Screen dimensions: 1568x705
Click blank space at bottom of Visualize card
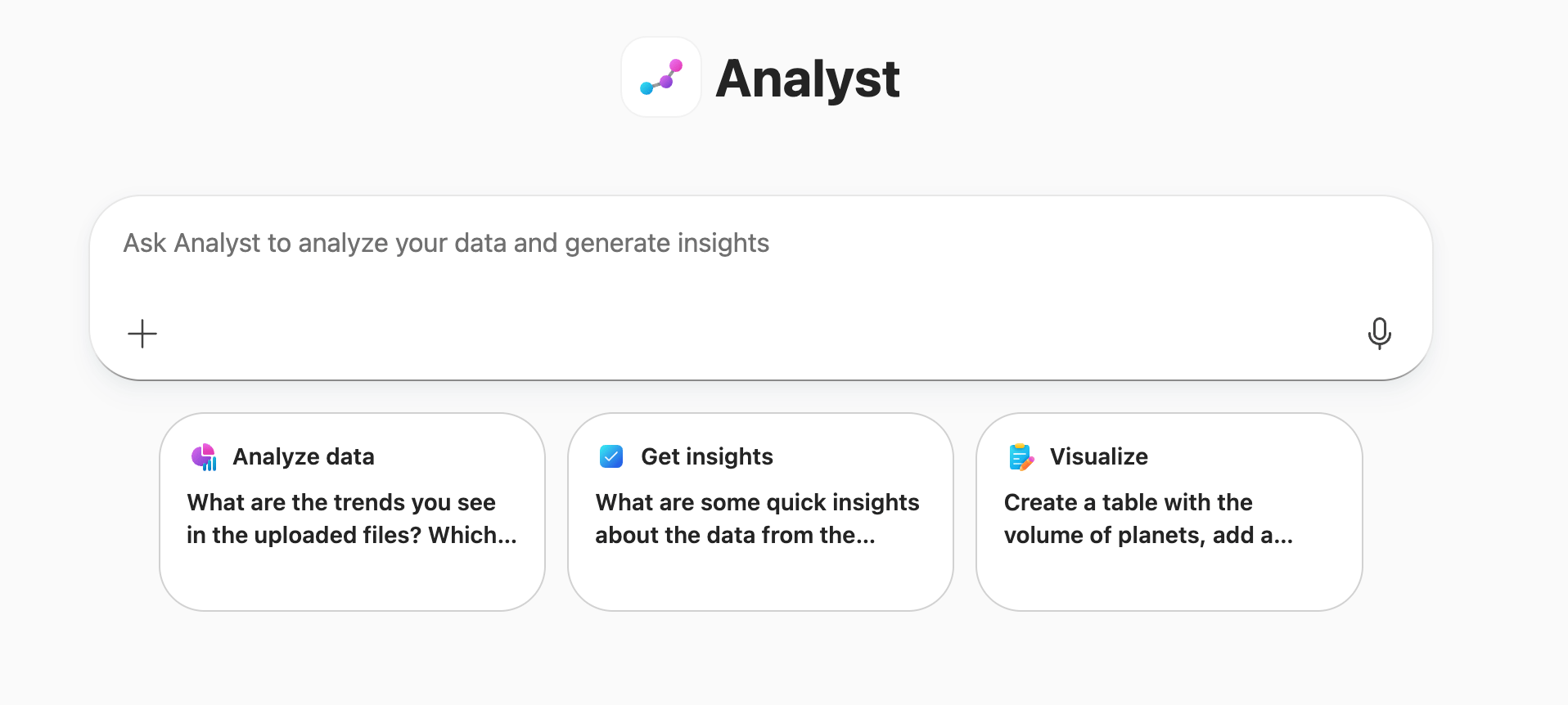[1169, 582]
